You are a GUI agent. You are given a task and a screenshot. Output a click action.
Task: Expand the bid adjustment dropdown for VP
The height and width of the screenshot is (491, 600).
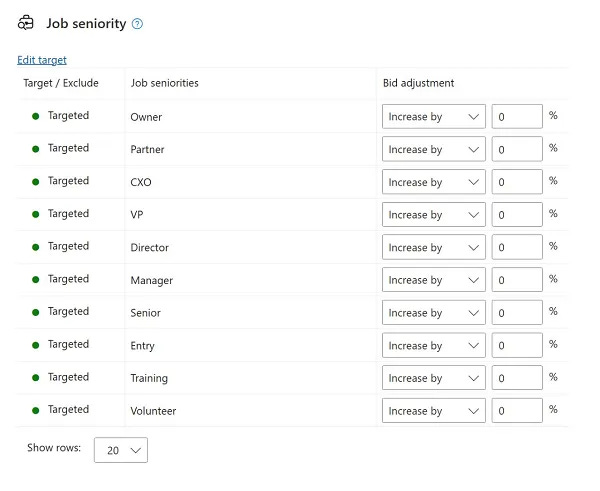click(x=434, y=214)
